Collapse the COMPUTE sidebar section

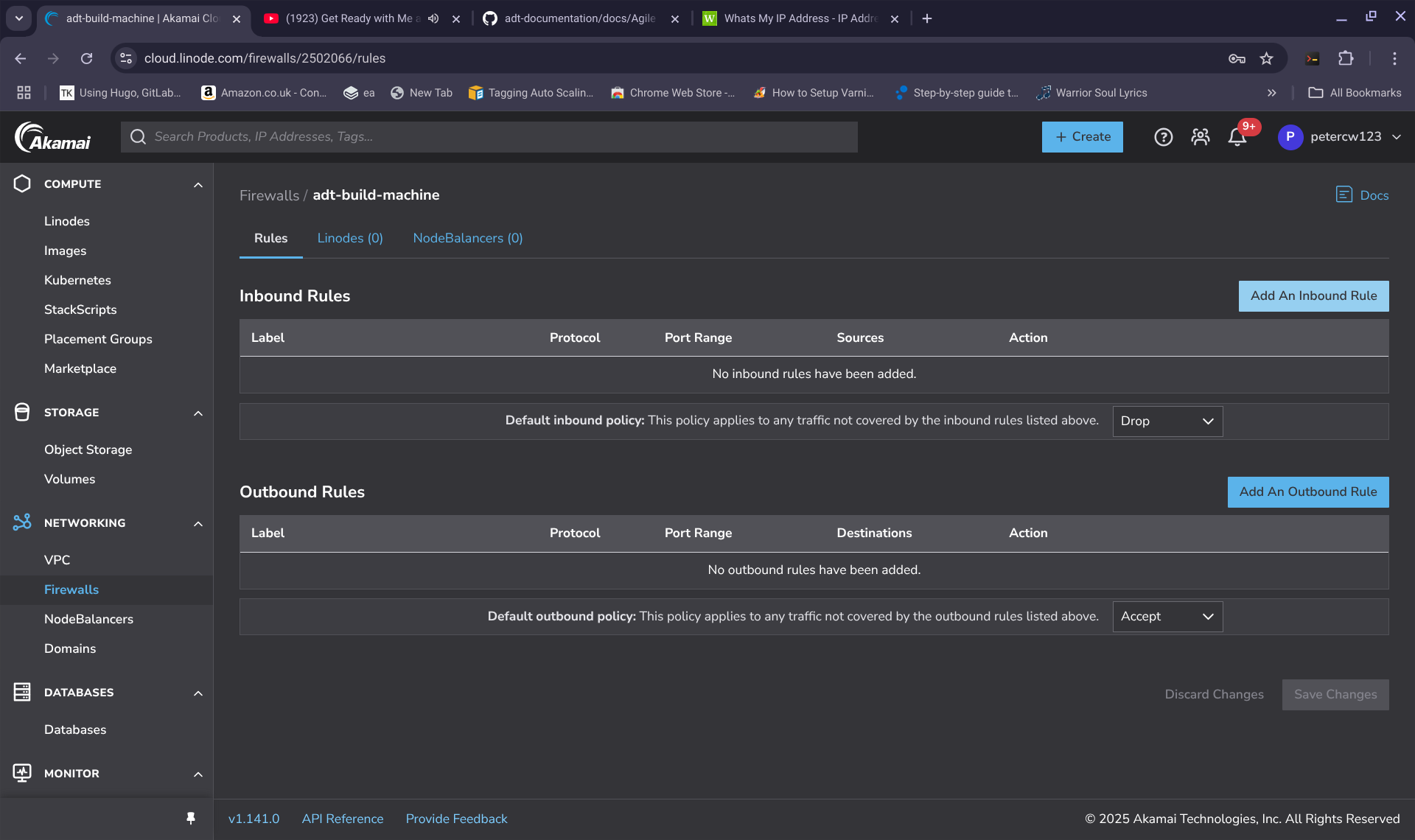tap(198, 184)
